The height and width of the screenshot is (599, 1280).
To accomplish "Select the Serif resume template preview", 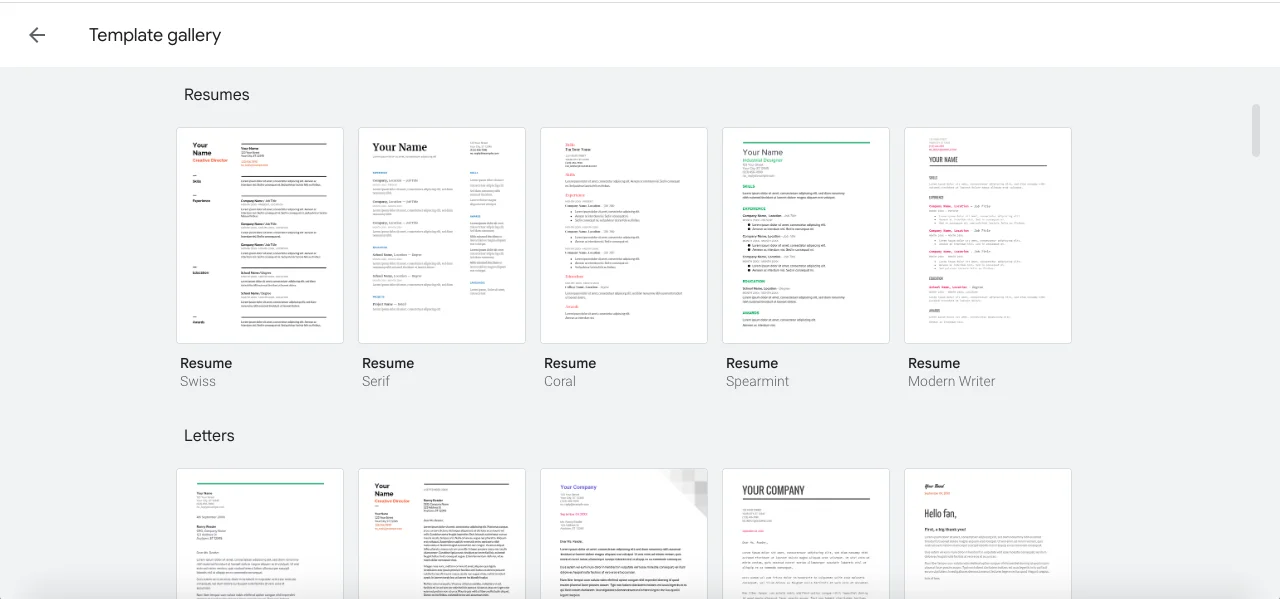I will 442,235.
